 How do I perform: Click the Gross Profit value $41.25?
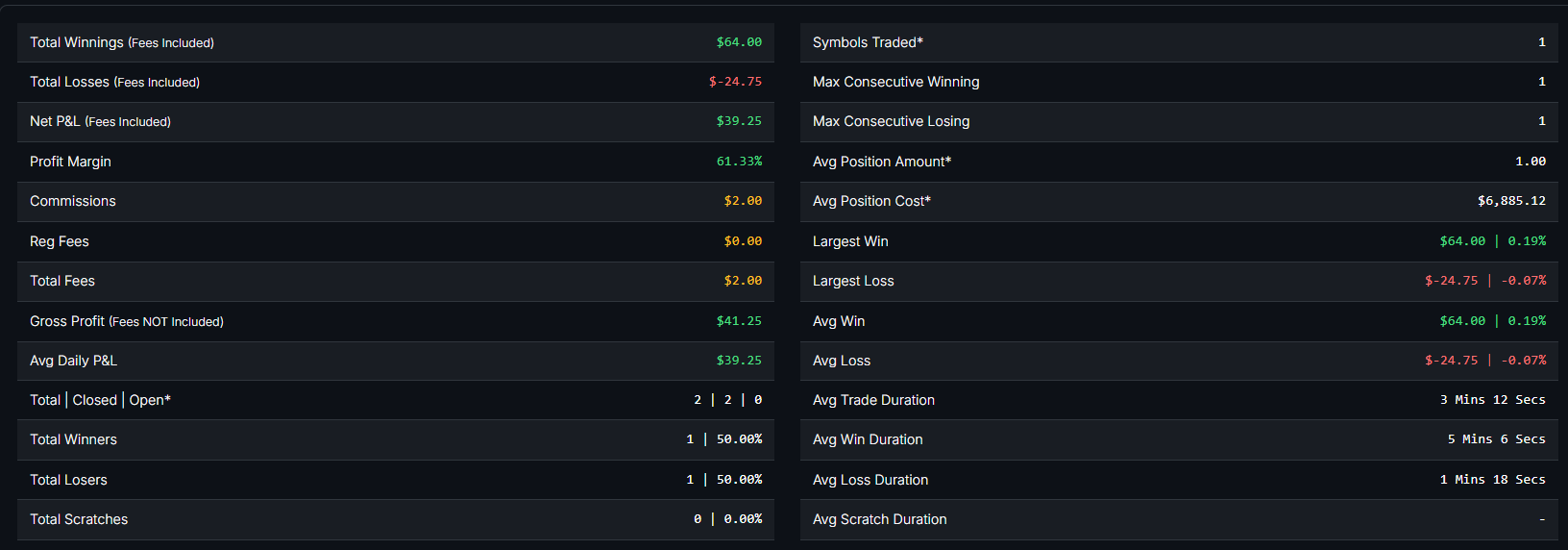[x=739, y=321]
